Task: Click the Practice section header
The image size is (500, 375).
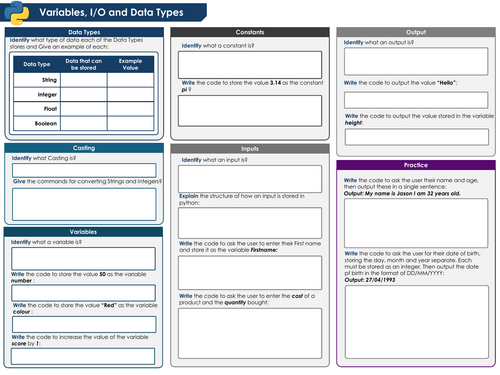Action: pyautogui.click(x=416, y=165)
